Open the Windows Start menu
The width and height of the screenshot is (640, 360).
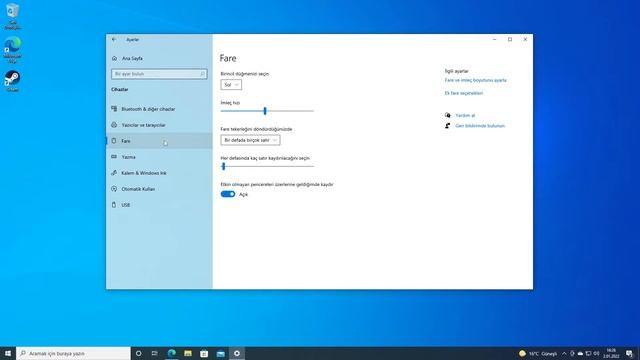pyautogui.click(x=8, y=353)
